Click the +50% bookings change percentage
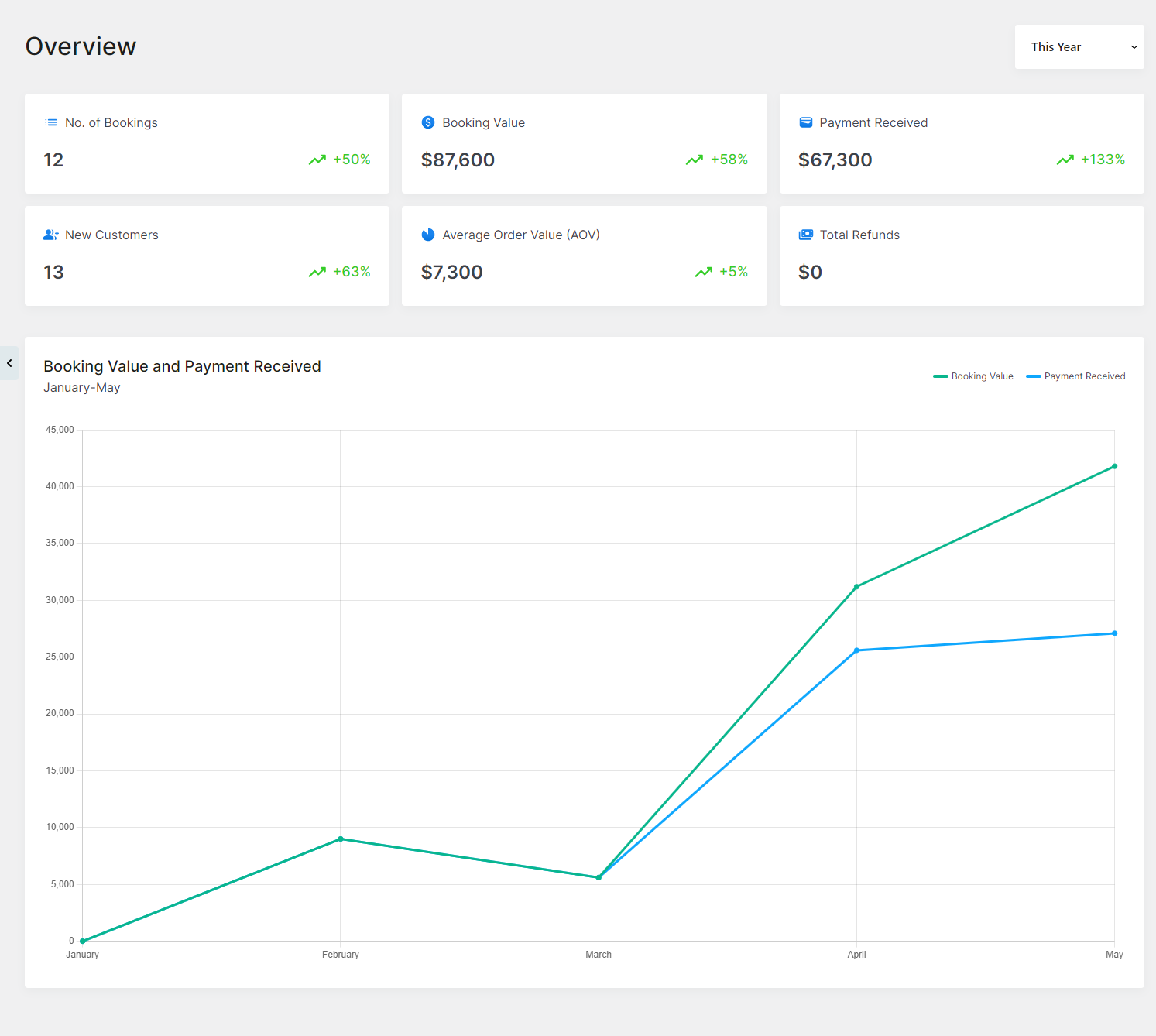The image size is (1156, 1036). (352, 160)
